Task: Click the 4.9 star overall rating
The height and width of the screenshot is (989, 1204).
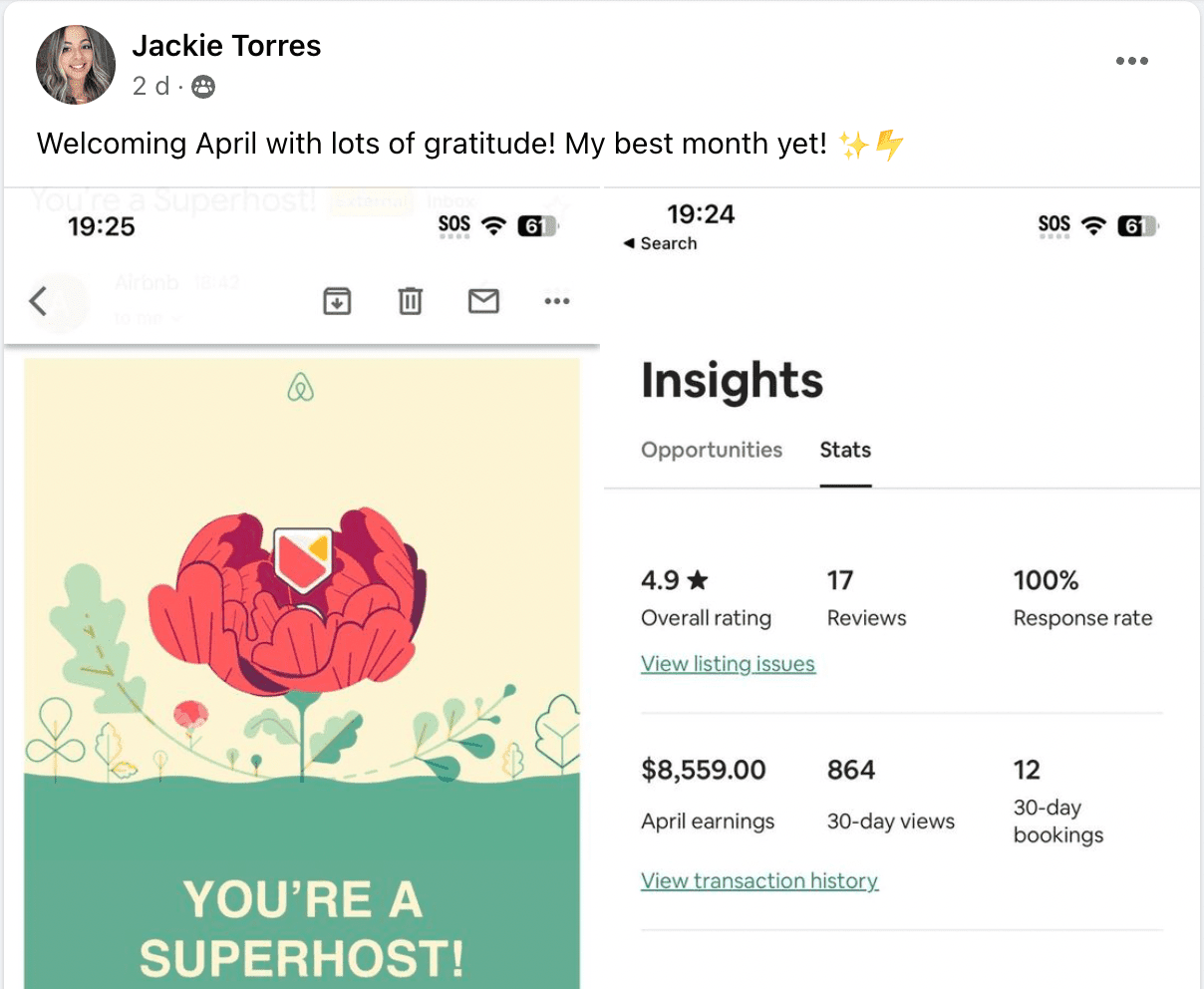Action: click(x=675, y=580)
